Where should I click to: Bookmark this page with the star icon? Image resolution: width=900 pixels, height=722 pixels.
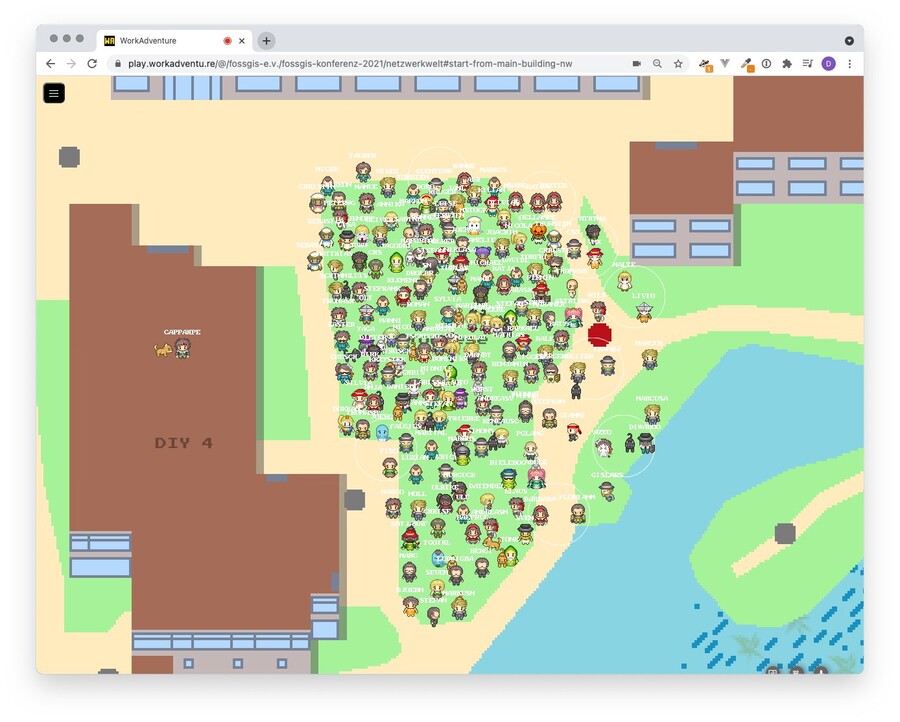678,64
